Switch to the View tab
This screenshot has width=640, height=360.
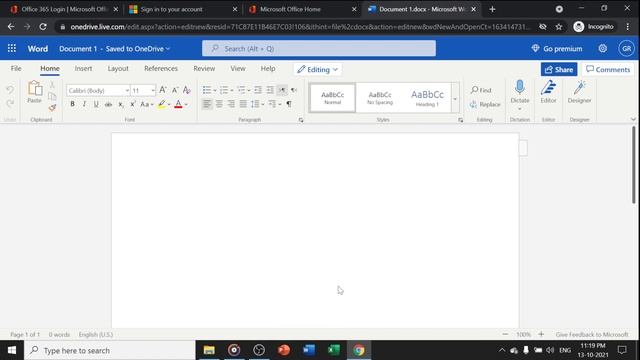pyautogui.click(x=238, y=69)
